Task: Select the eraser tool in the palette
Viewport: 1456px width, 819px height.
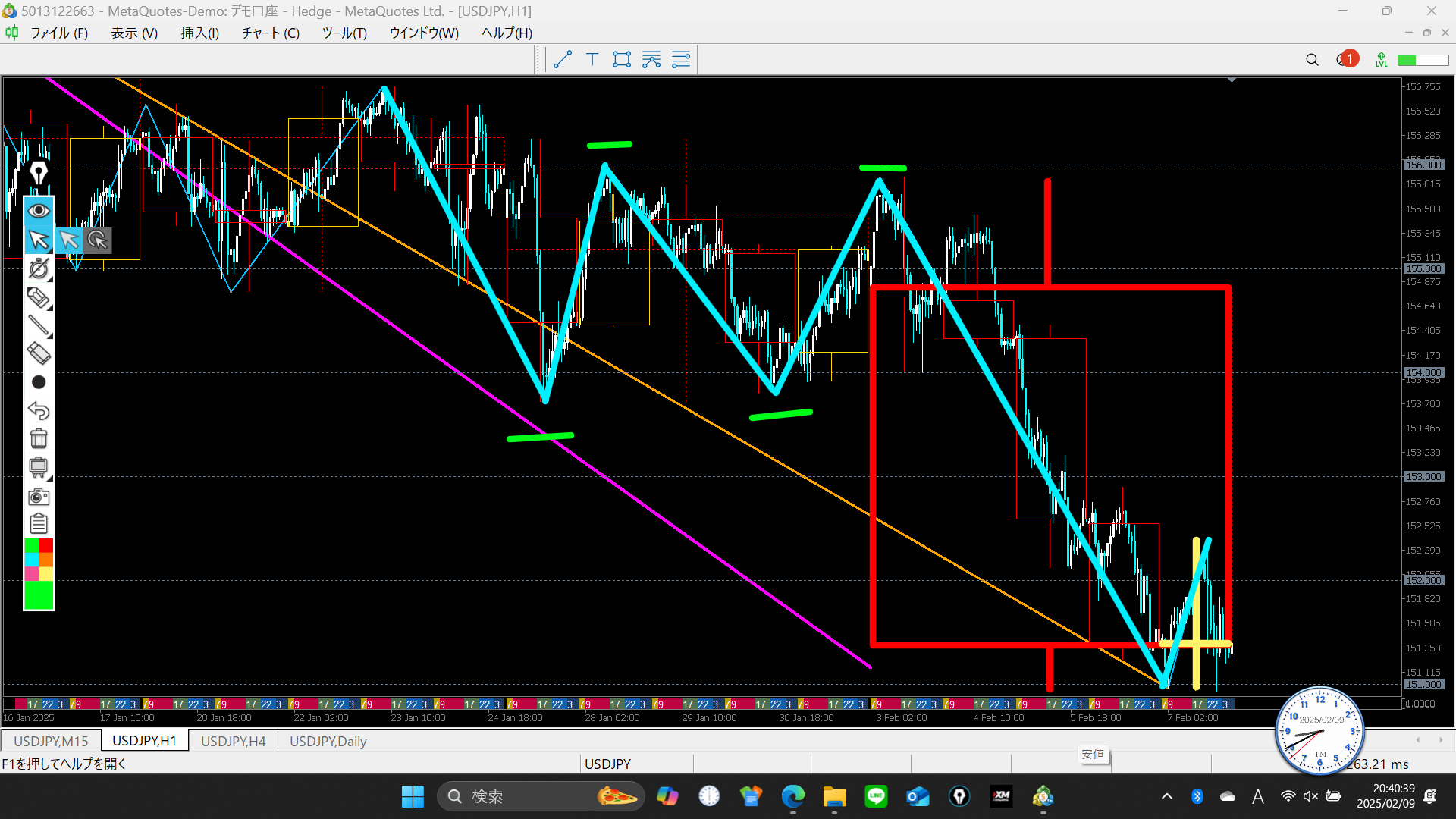Action: tap(39, 353)
